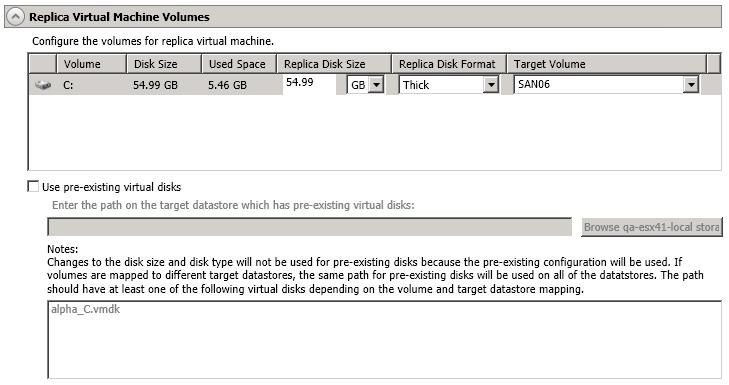
Task: Click the 5.46 GB used space cell
Action: [227, 85]
